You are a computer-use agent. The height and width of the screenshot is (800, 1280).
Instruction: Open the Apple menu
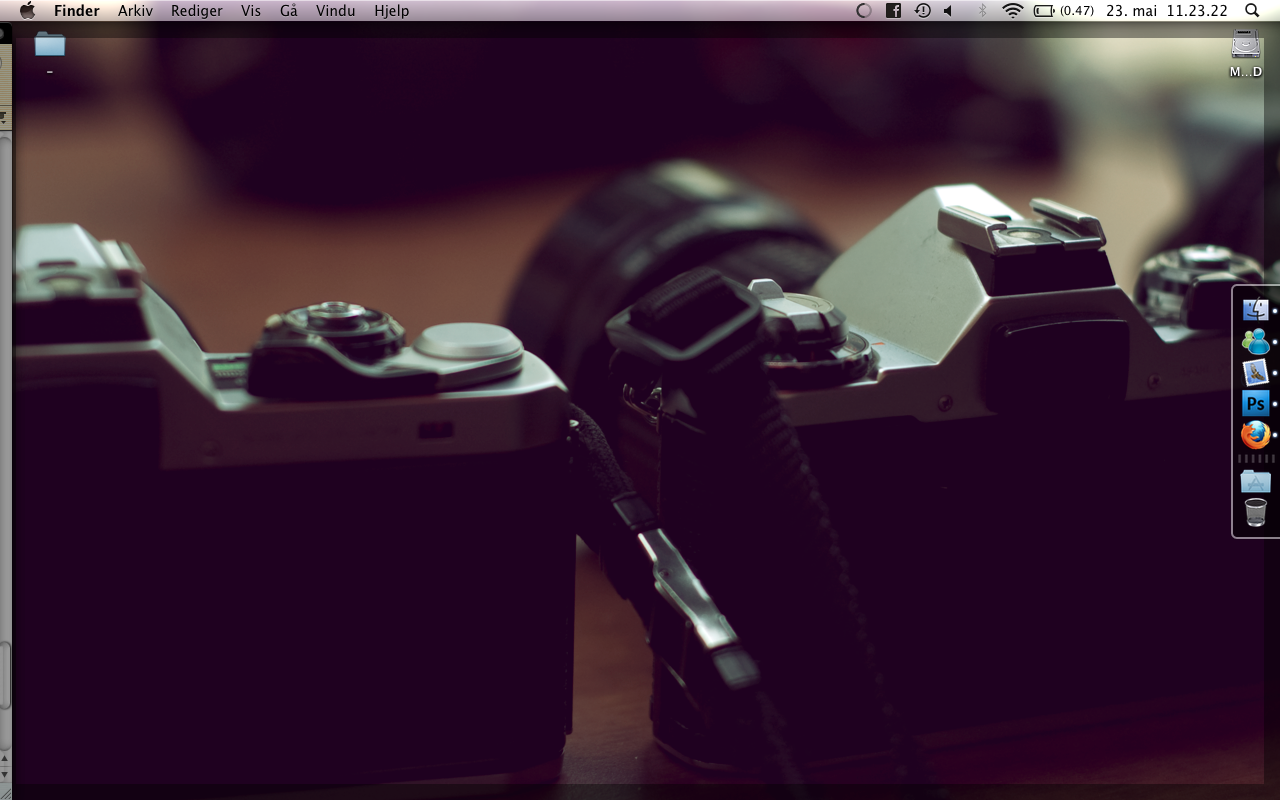point(27,10)
